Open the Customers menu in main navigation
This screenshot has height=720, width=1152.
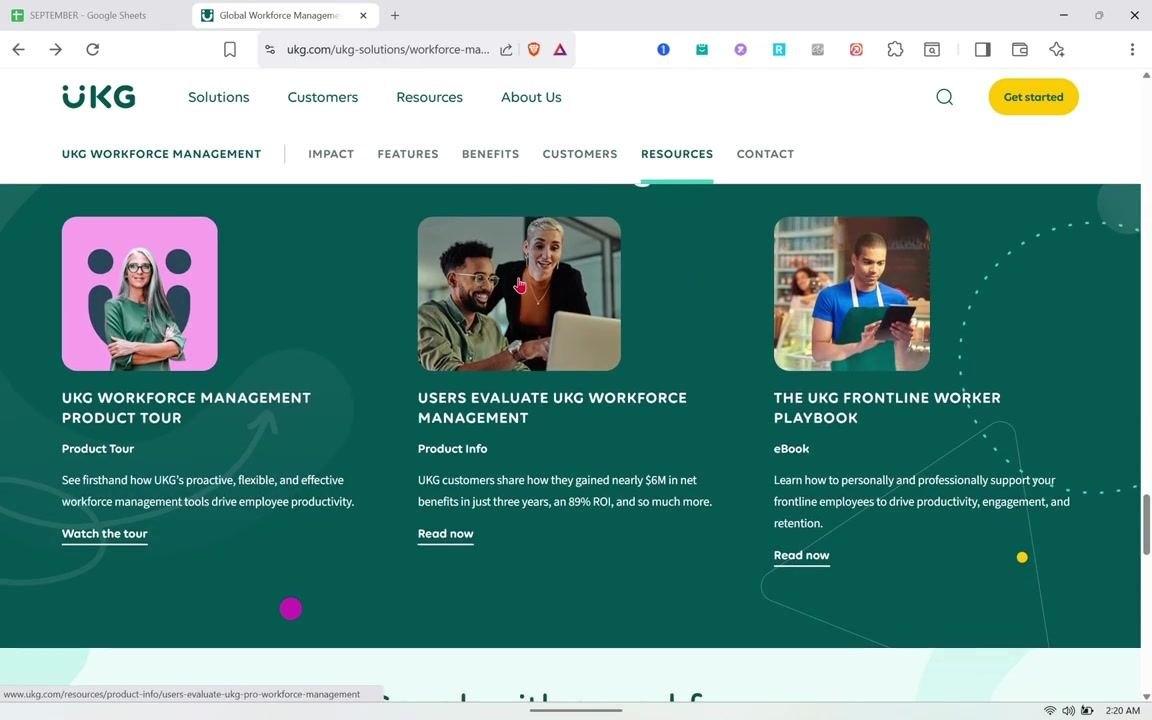323,97
